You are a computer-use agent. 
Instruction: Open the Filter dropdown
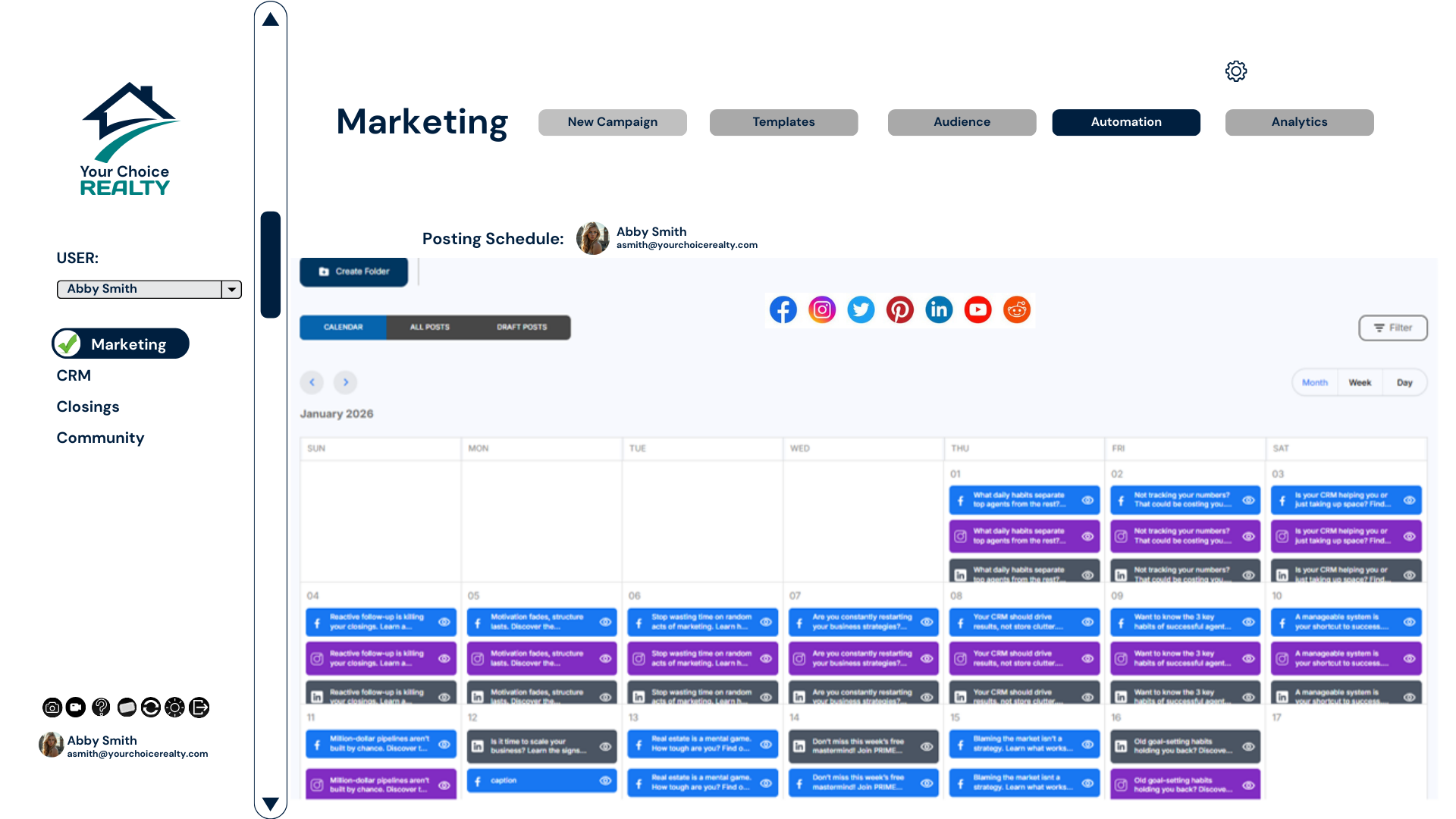(1393, 328)
